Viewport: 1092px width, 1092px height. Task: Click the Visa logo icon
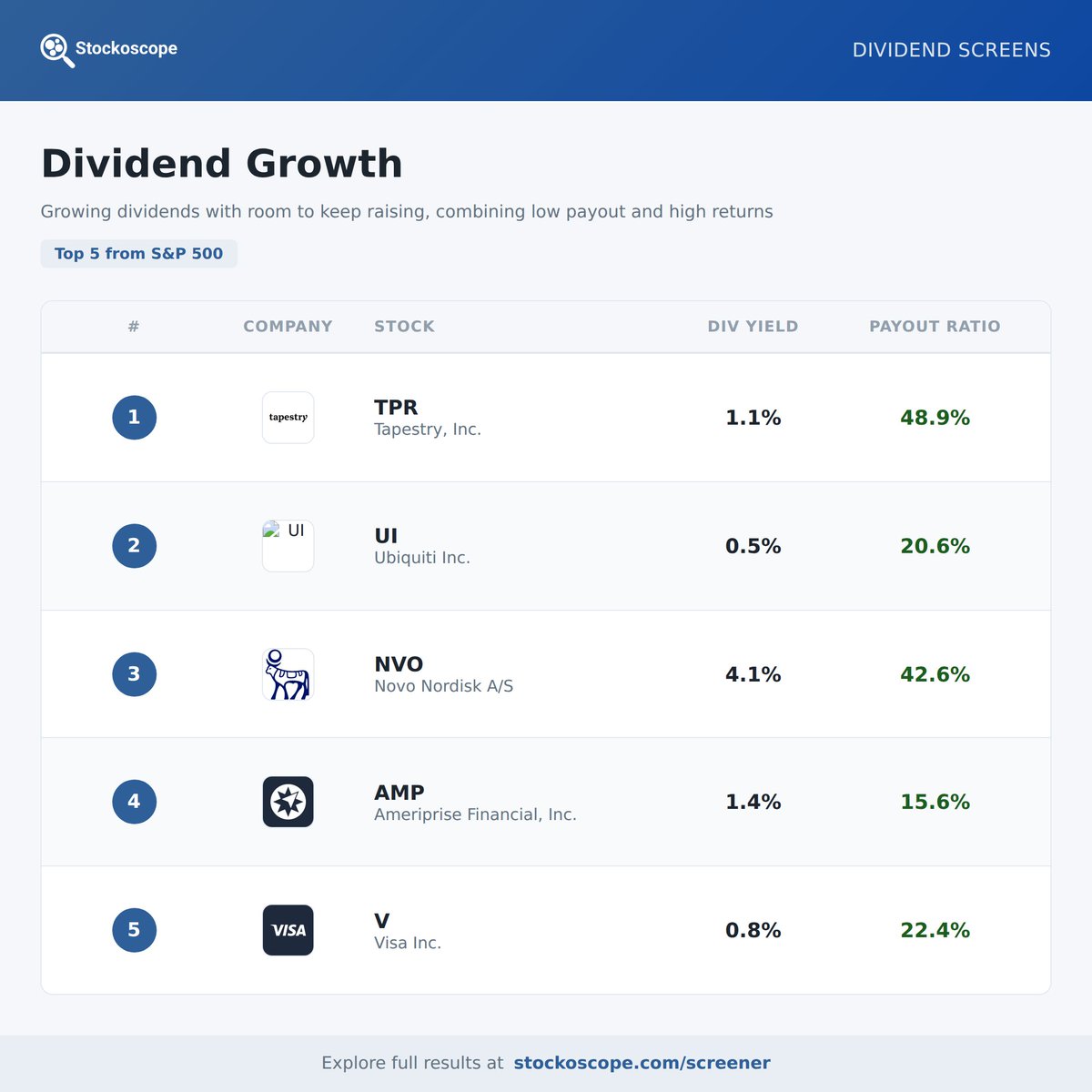tap(288, 930)
